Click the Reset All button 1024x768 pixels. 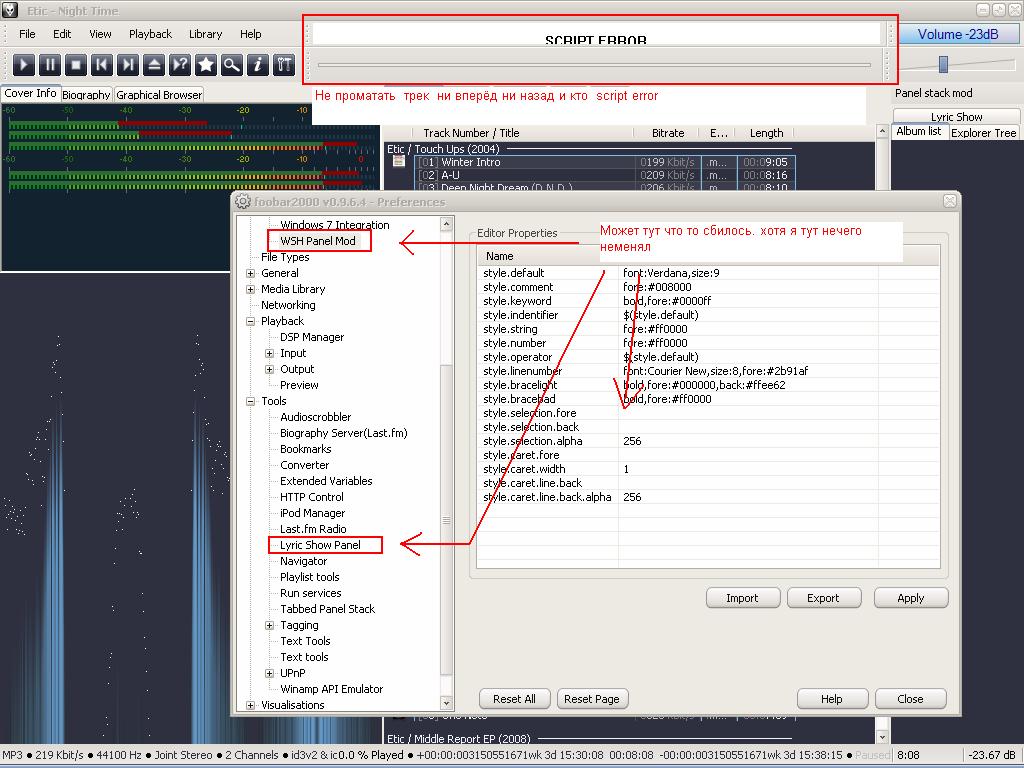click(x=515, y=699)
